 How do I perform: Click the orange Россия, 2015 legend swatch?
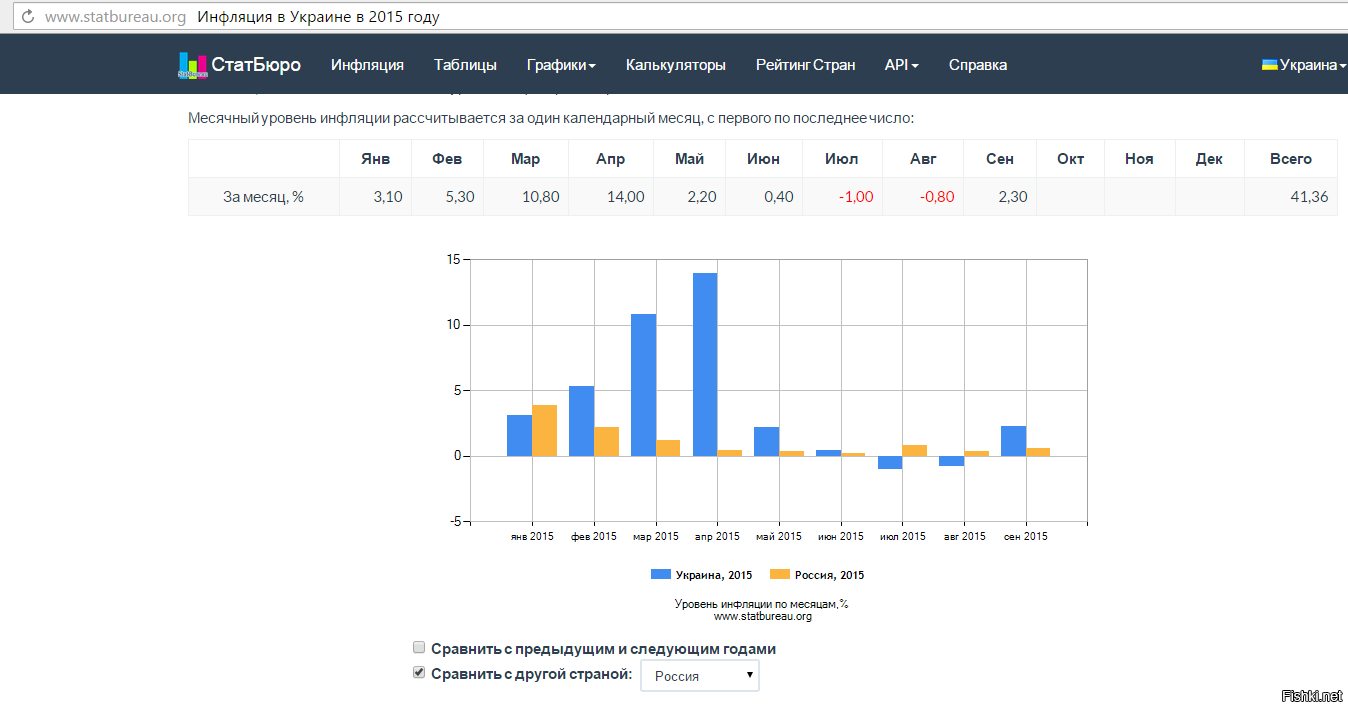point(780,574)
